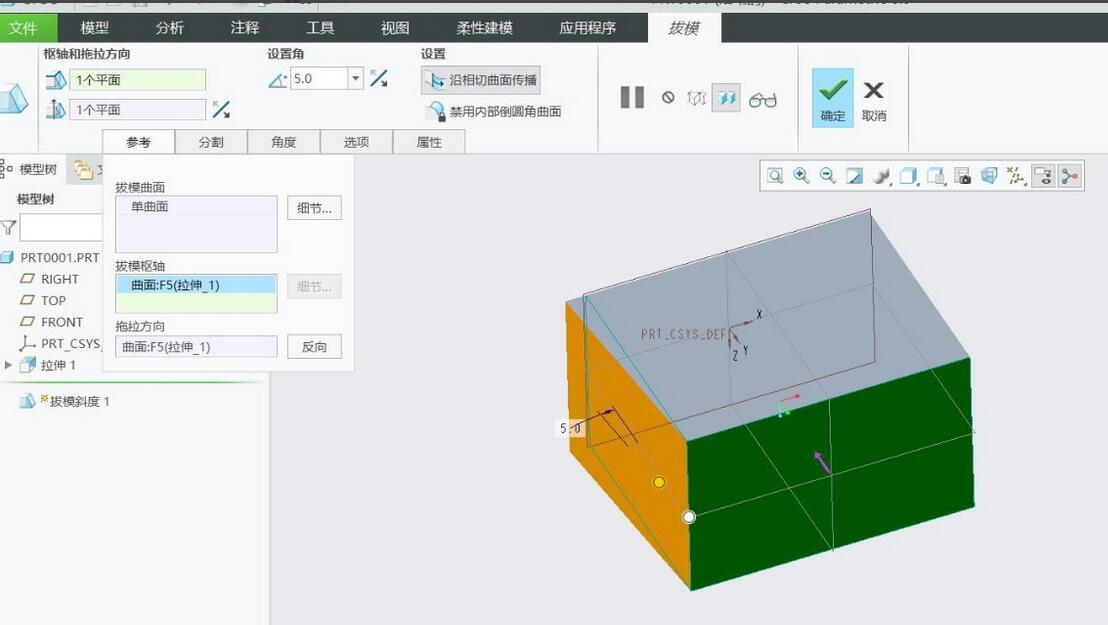
Task: Open the 属性 properties panel tab
Action: [x=429, y=142]
